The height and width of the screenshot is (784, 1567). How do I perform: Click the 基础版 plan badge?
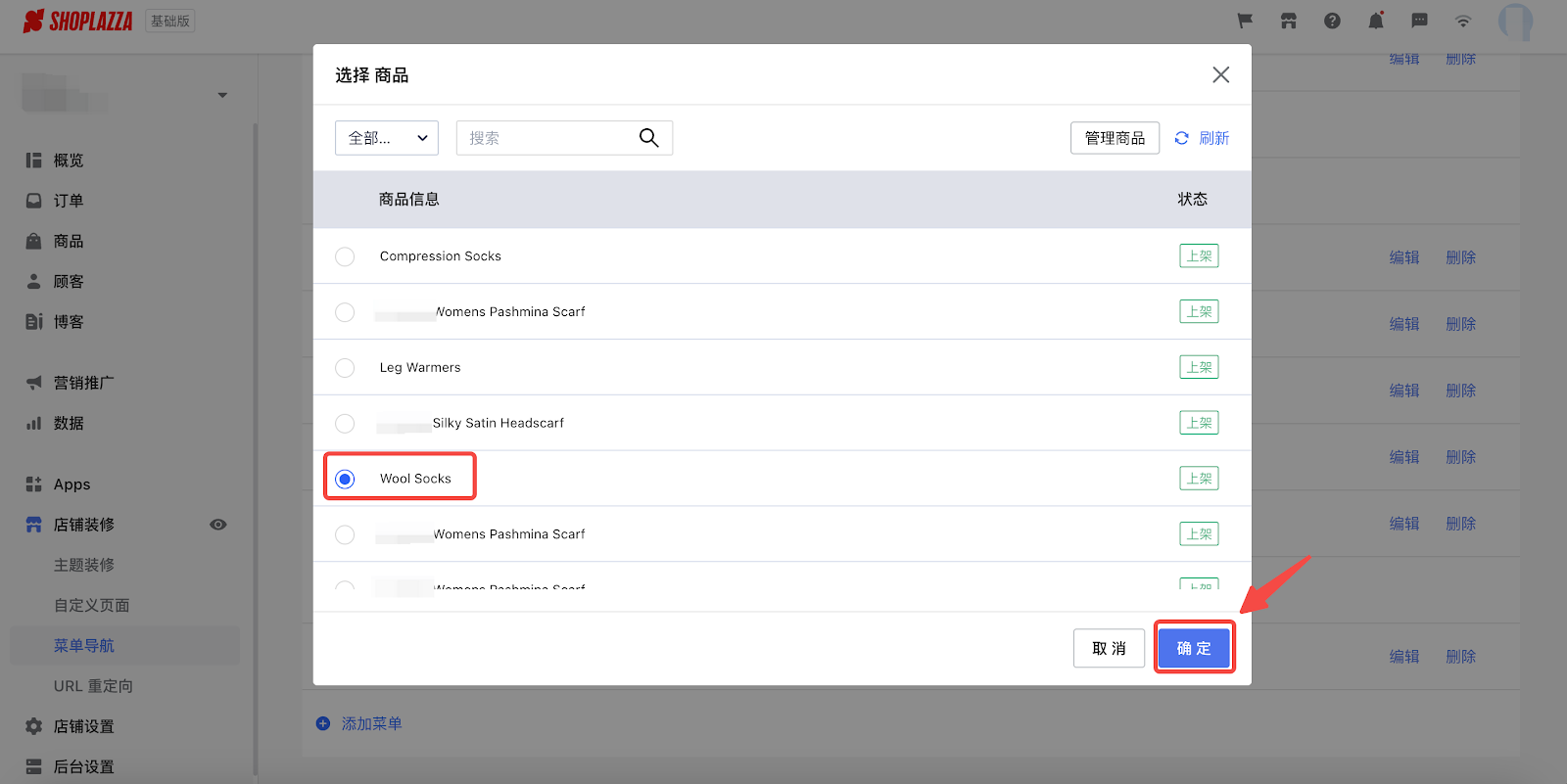(170, 21)
